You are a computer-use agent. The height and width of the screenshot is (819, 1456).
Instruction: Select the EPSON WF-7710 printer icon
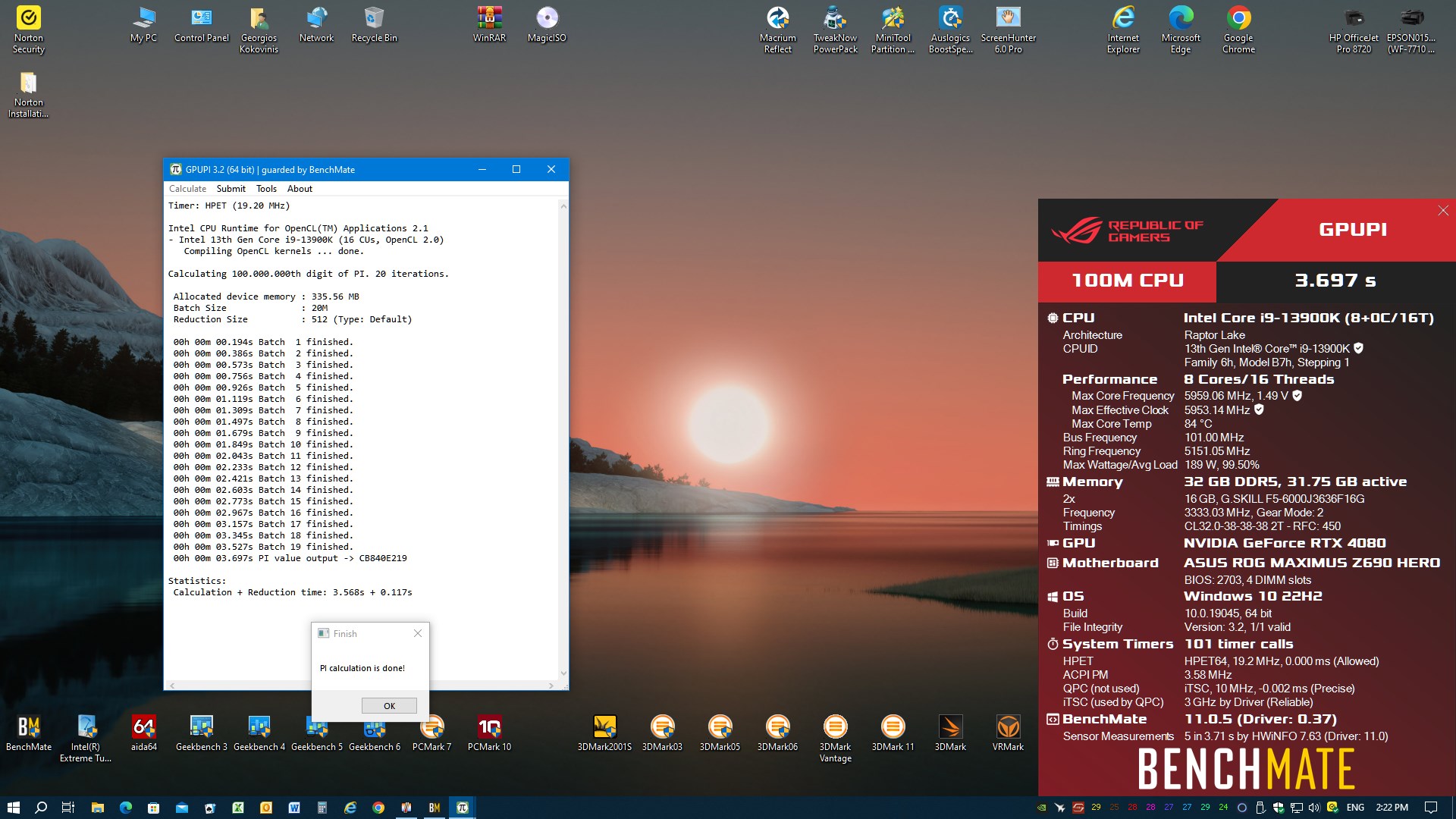(1411, 30)
